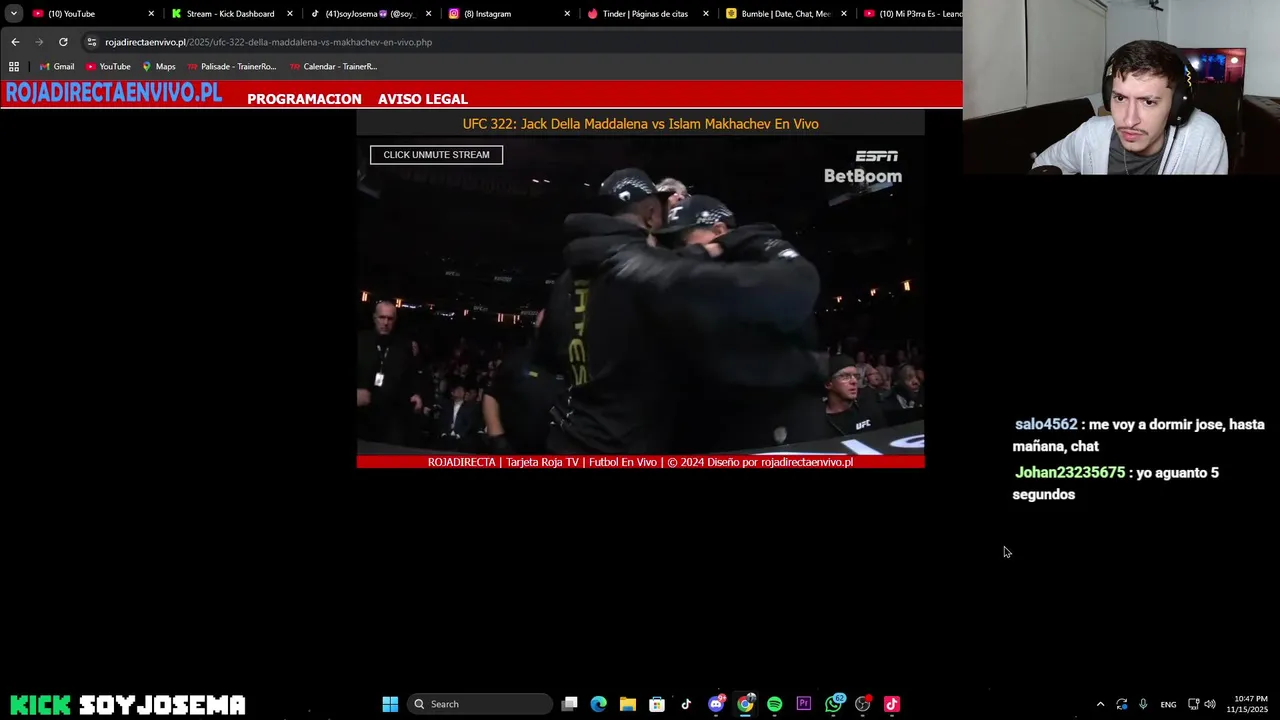Close the (10) YouTube tab
Viewport: 1280px width, 720px height.
coord(151,14)
